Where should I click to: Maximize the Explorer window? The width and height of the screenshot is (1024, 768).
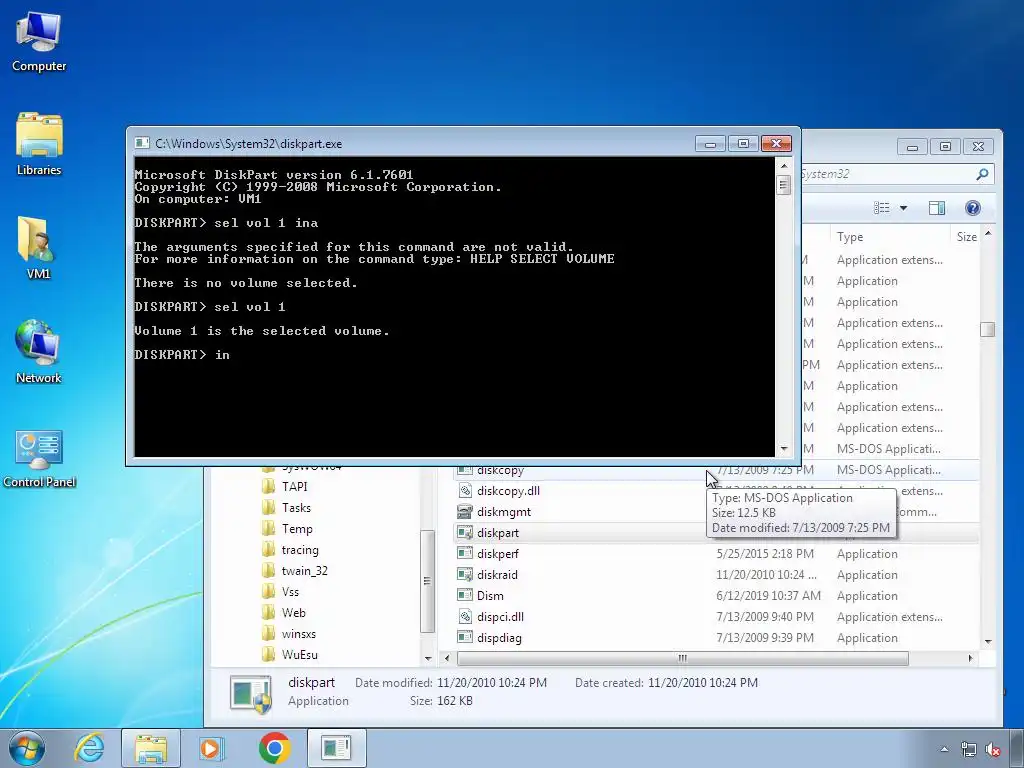945,147
